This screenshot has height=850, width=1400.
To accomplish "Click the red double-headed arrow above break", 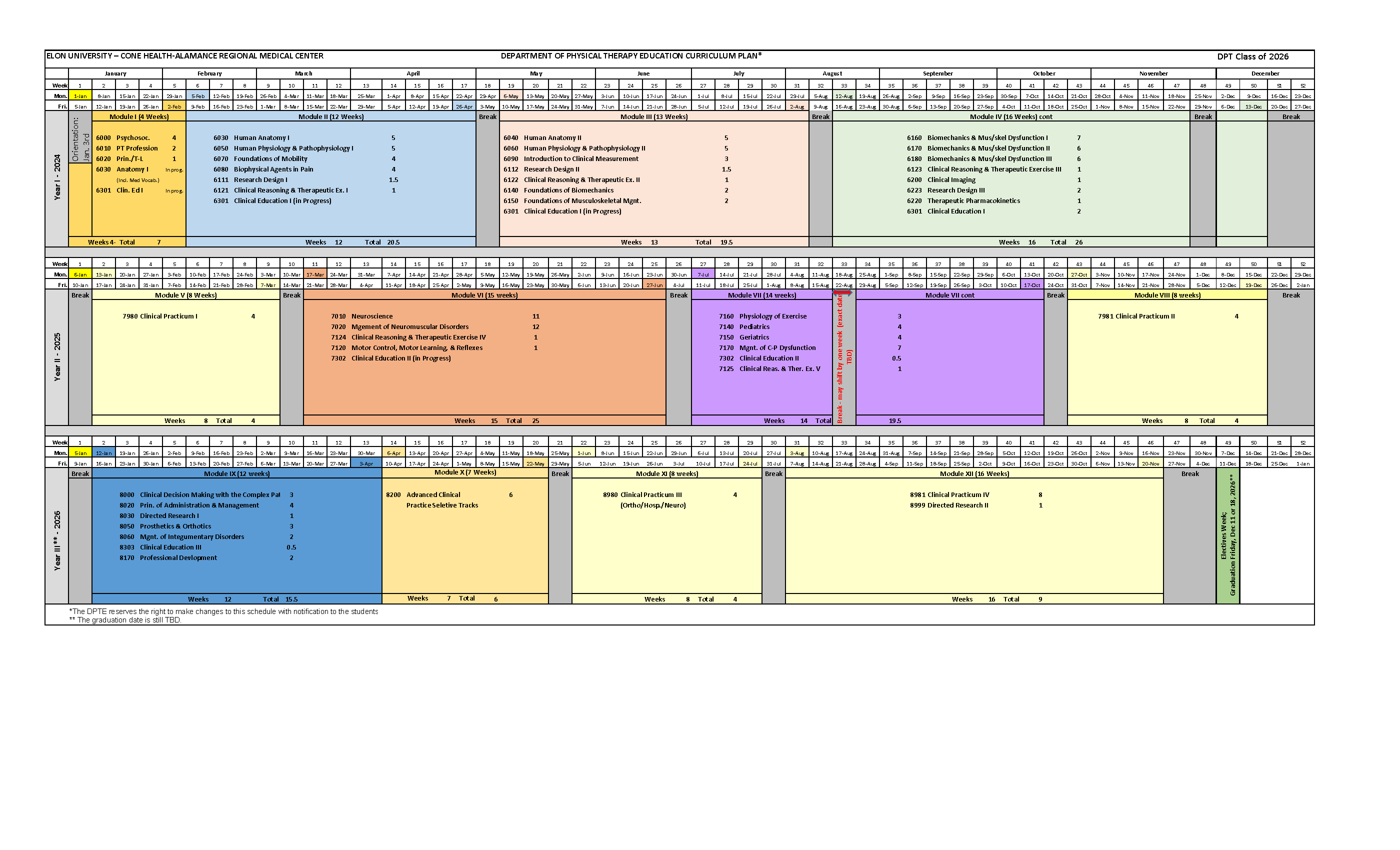I will 842,292.
